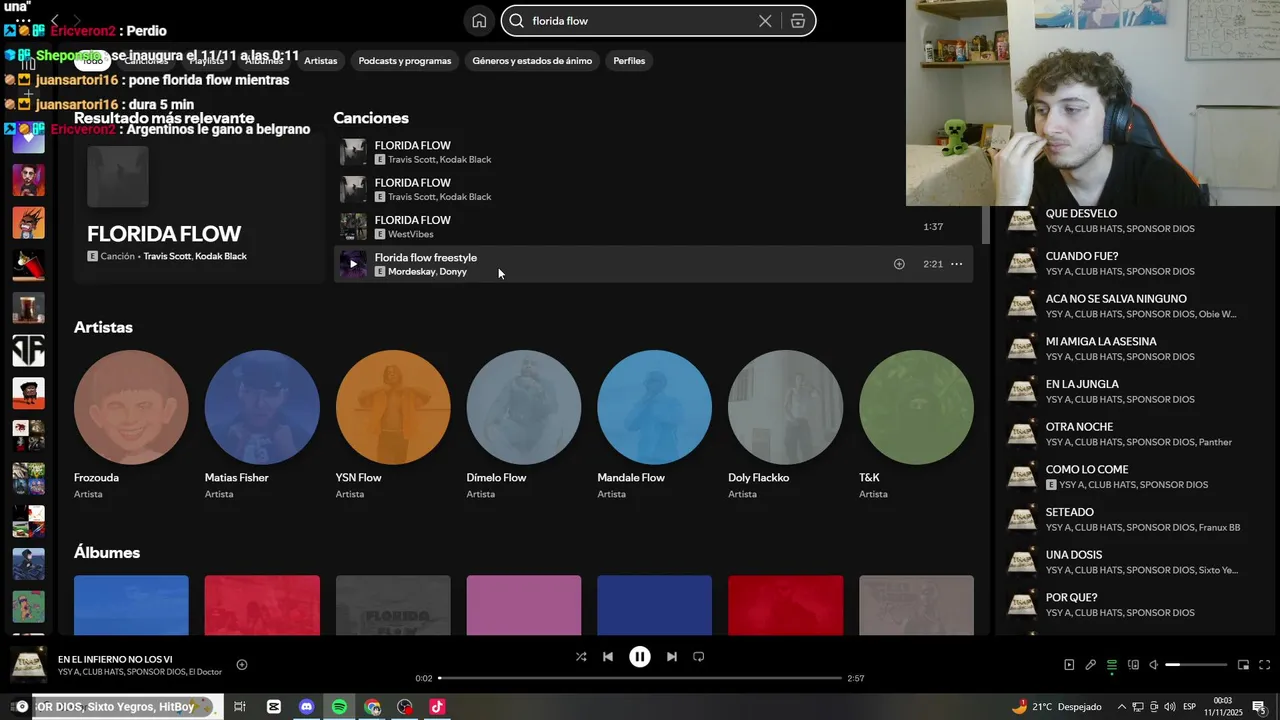Open Frozouda artist profile
The width and height of the screenshot is (1280, 720).
(x=131, y=424)
